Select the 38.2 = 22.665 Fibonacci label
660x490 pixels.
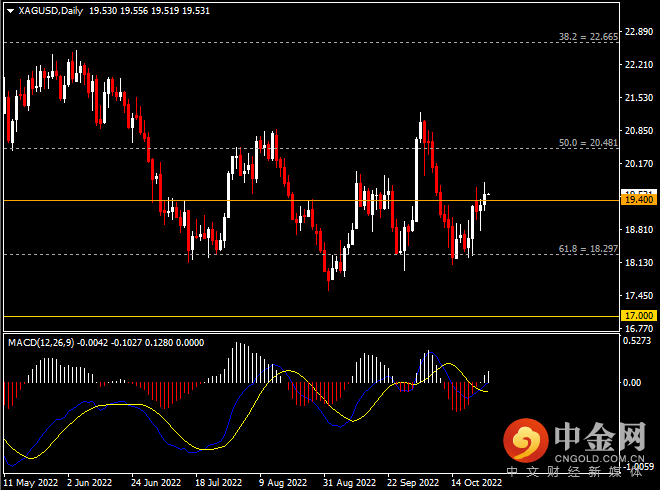coord(588,37)
